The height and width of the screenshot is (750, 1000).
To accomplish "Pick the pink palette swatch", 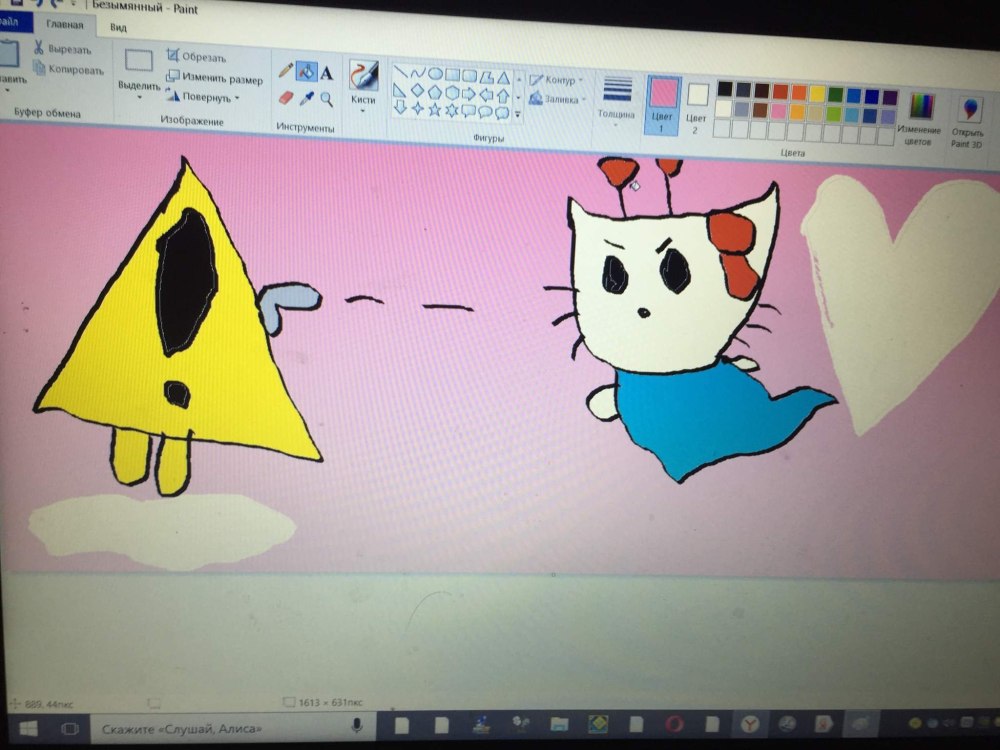I will (779, 111).
